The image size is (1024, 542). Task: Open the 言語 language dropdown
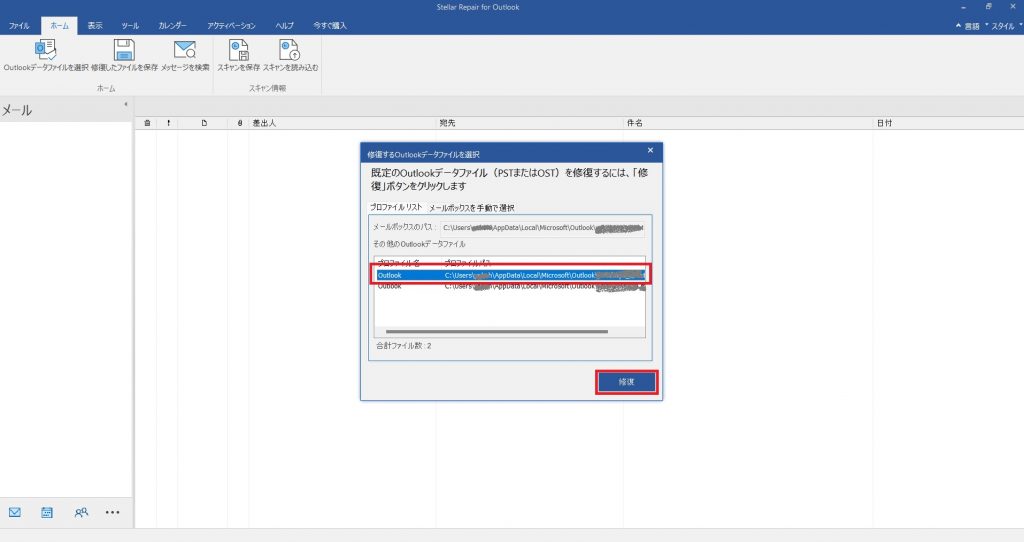(x=974, y=26)
